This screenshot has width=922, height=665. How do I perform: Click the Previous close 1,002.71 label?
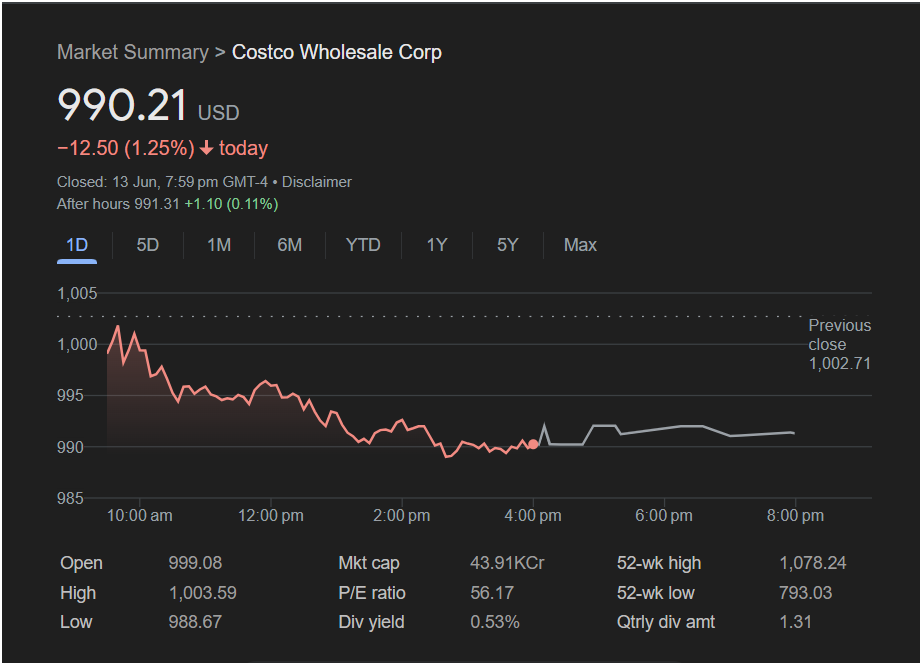pos(840,345)
